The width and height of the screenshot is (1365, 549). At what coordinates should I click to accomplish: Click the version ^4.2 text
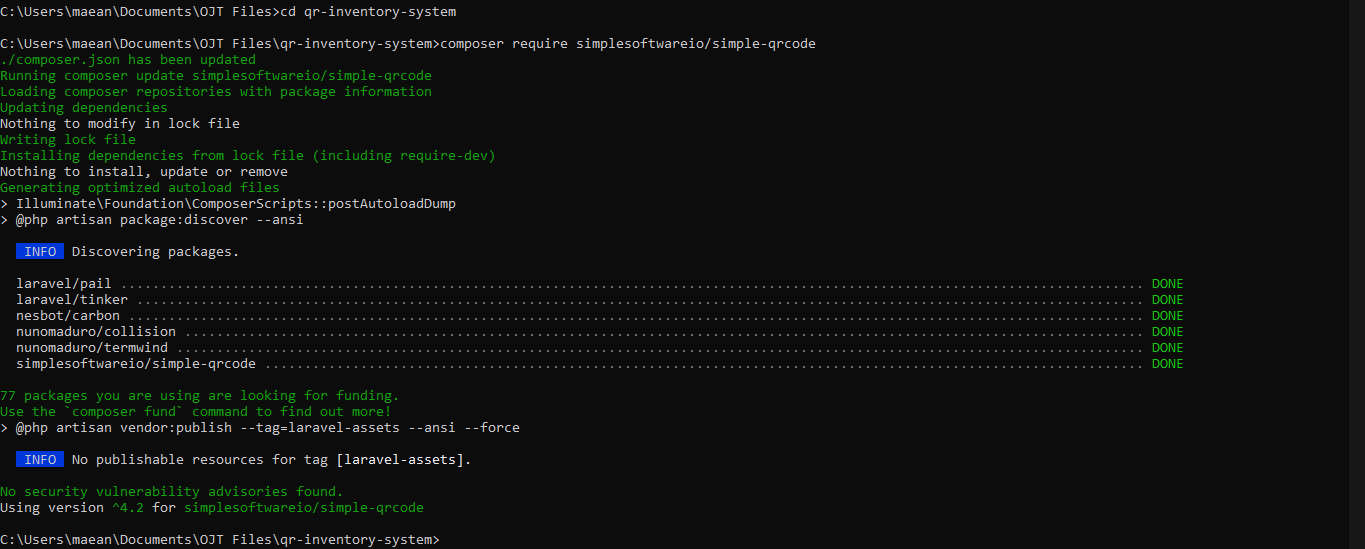pyautogui.click(x=128, y=507)
